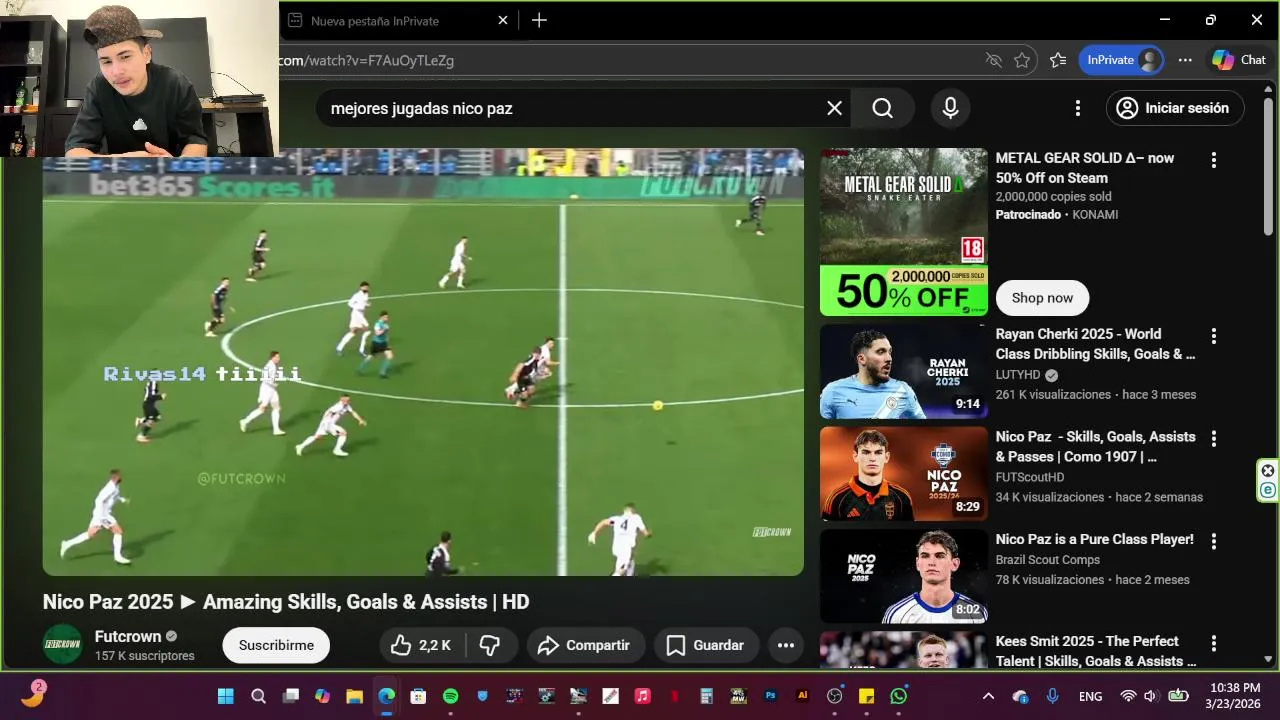Image resolution: width=1280 pixels, height=720 pixels.
Task: Click Shop now on the Konami ad
Action: click(1042, 298)
